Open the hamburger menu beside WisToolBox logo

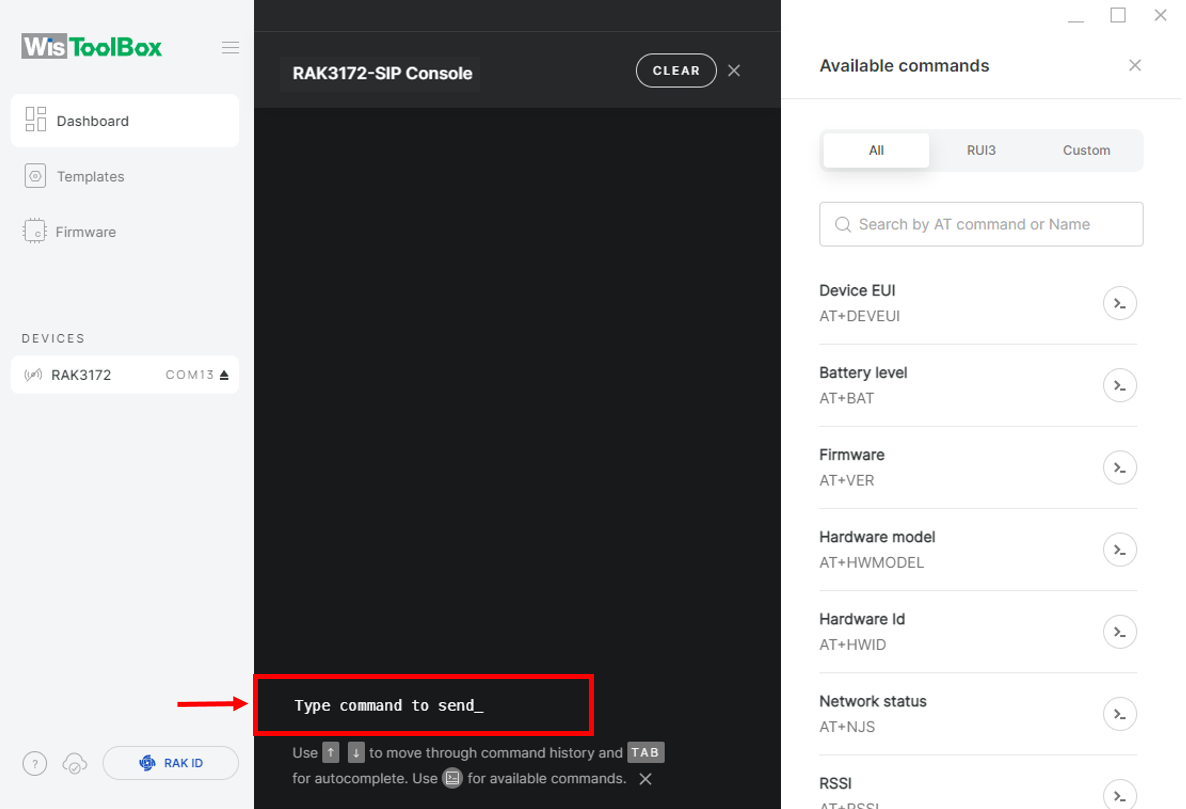coord(231,48)
